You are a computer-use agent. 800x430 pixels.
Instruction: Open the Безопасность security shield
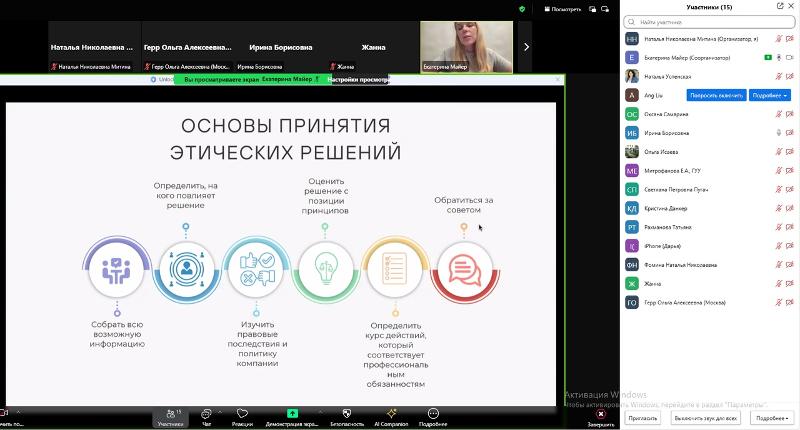click(x=346, y=415)
